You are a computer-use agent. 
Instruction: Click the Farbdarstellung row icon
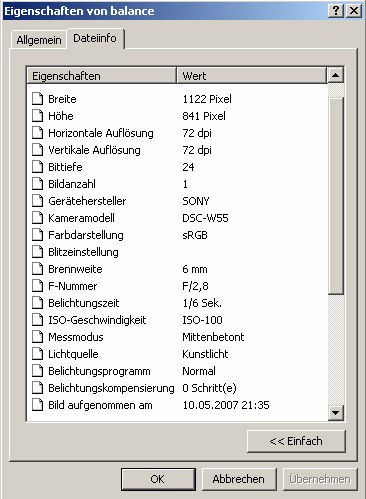click(38, 235)
